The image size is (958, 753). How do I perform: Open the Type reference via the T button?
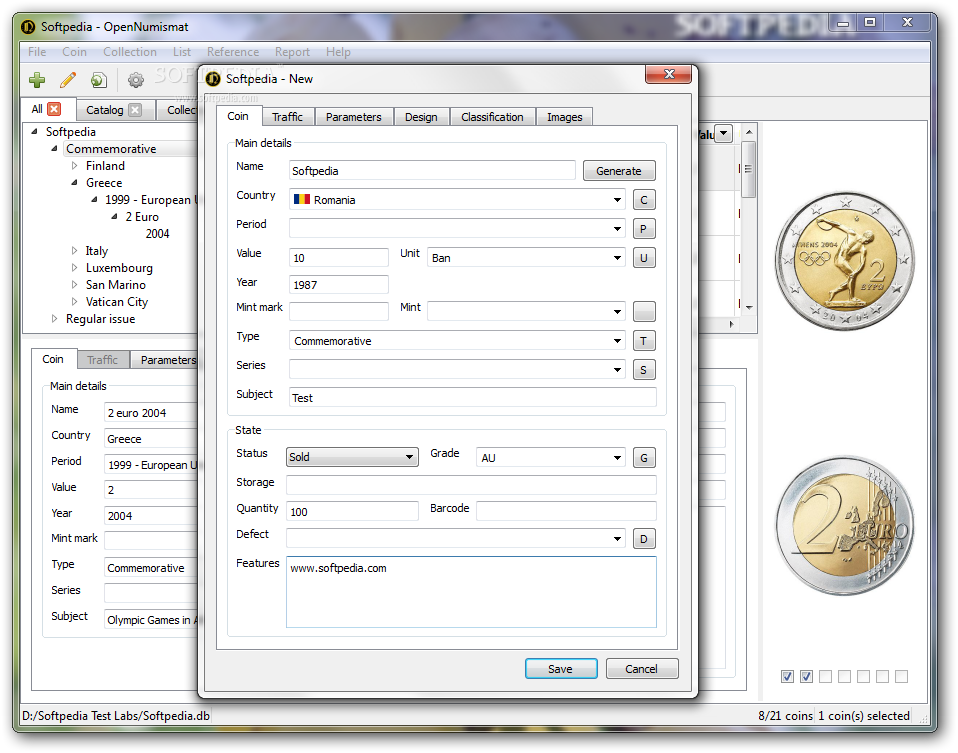643,340
